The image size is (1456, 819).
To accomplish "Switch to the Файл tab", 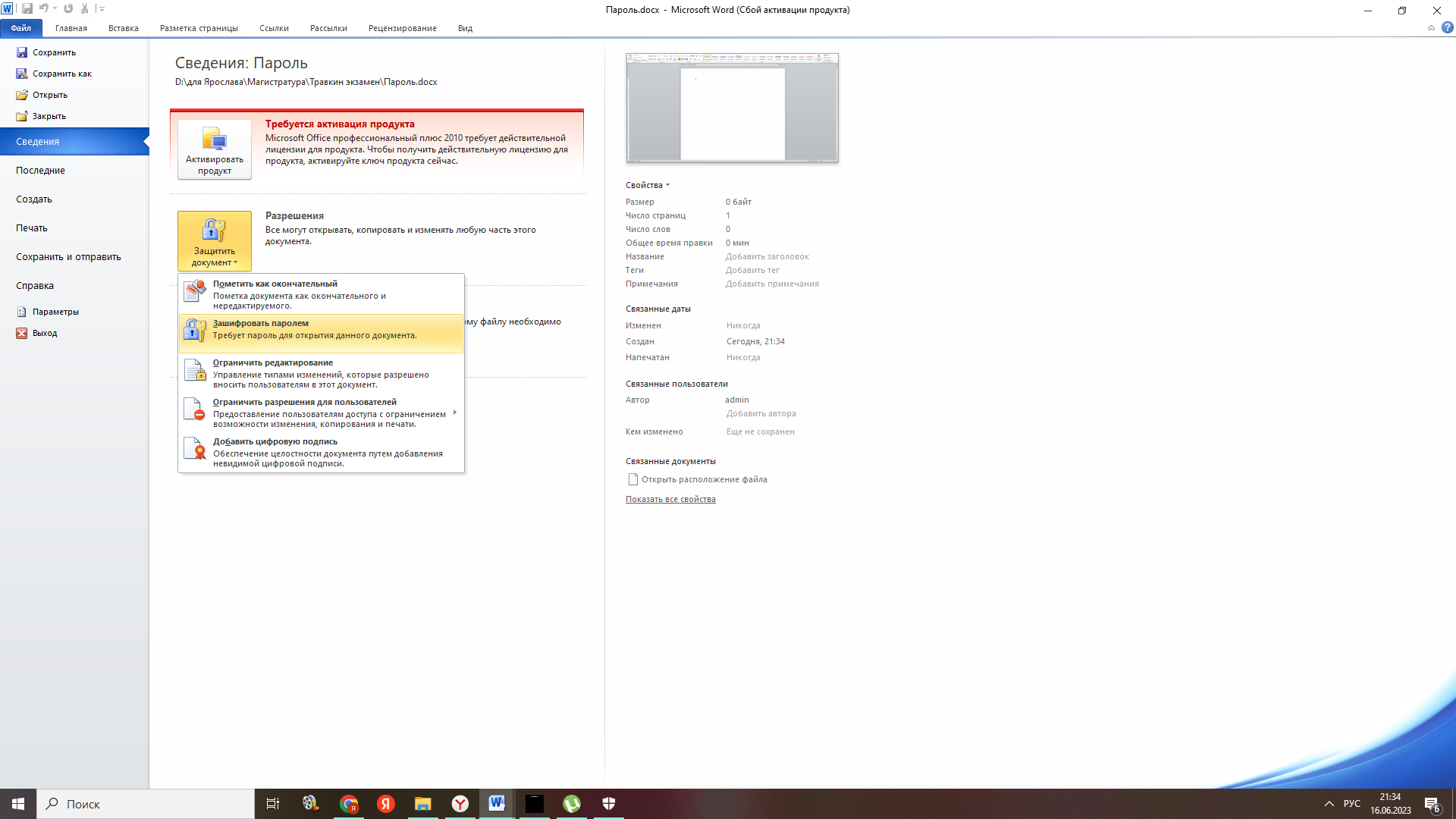I will point(21,28).
